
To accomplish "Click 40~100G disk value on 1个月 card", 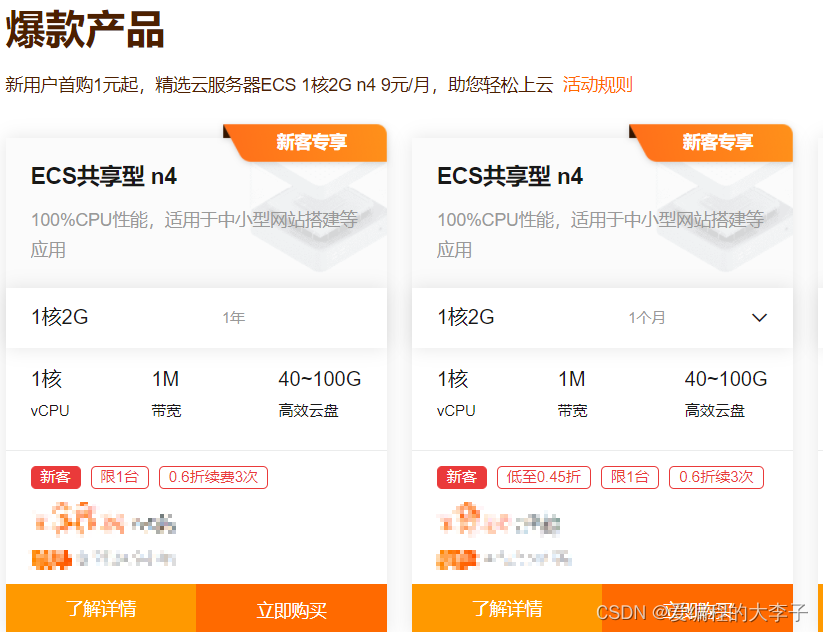I will (726, 379).
